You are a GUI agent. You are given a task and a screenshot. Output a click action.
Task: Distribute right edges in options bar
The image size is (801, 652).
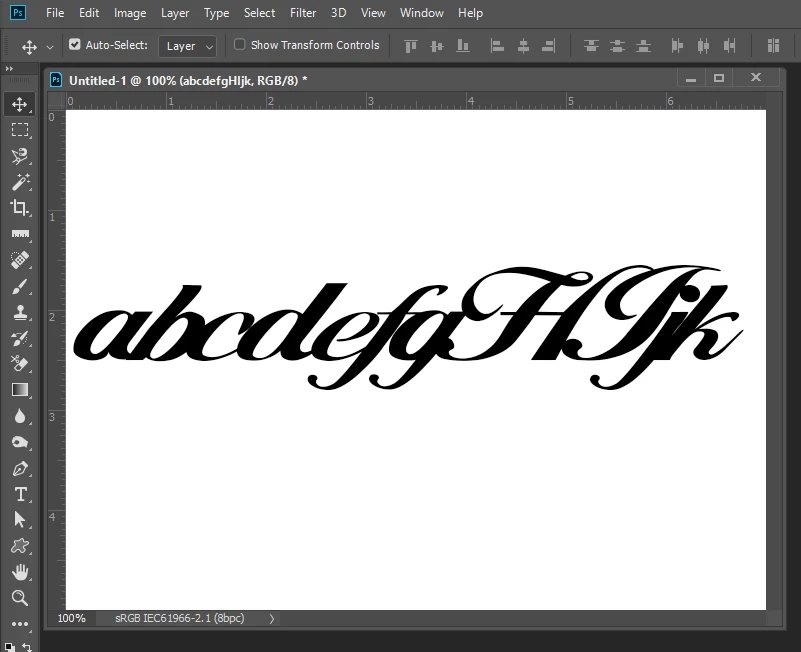coord(729,46)
